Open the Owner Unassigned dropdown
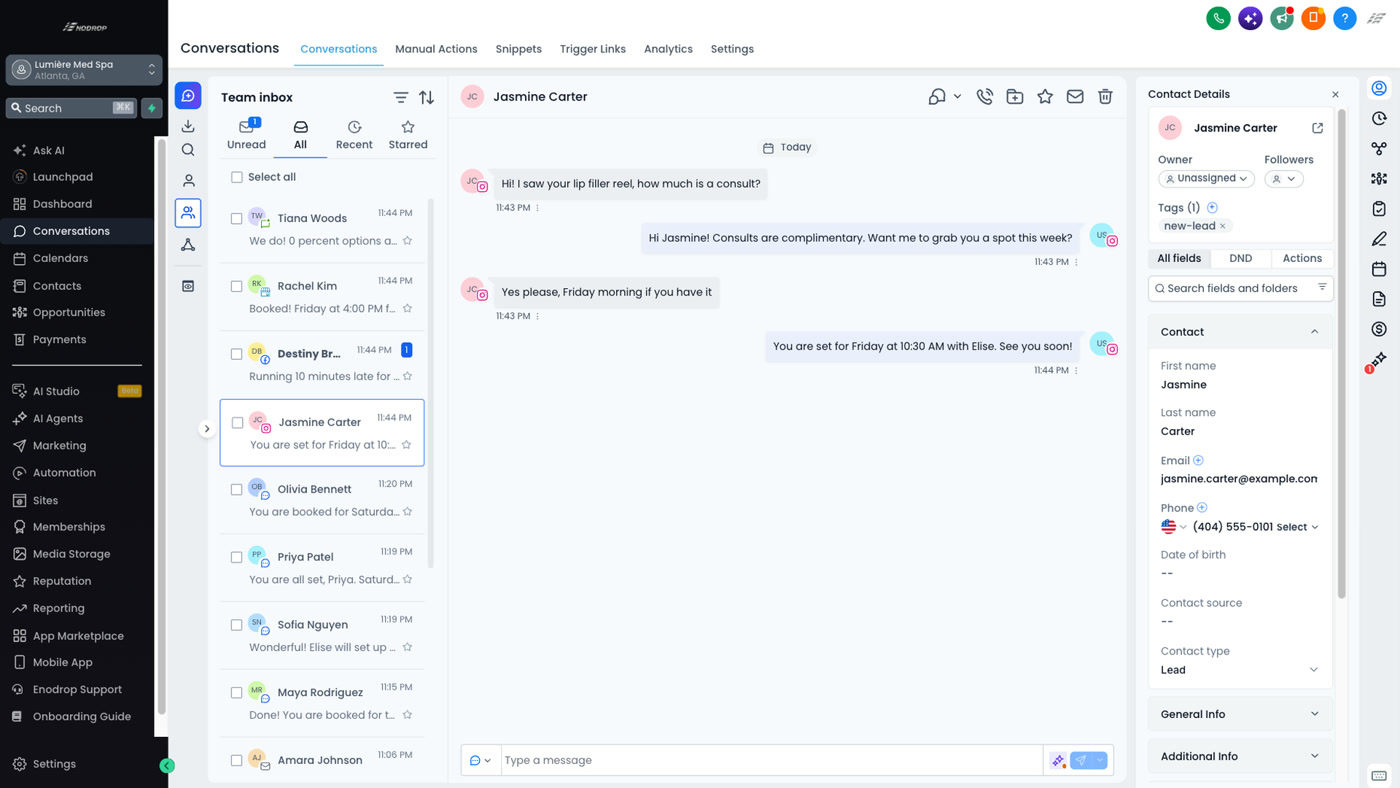This screenshot has width=1400, height=788. pyautogui.click(x=1207, y=179)
